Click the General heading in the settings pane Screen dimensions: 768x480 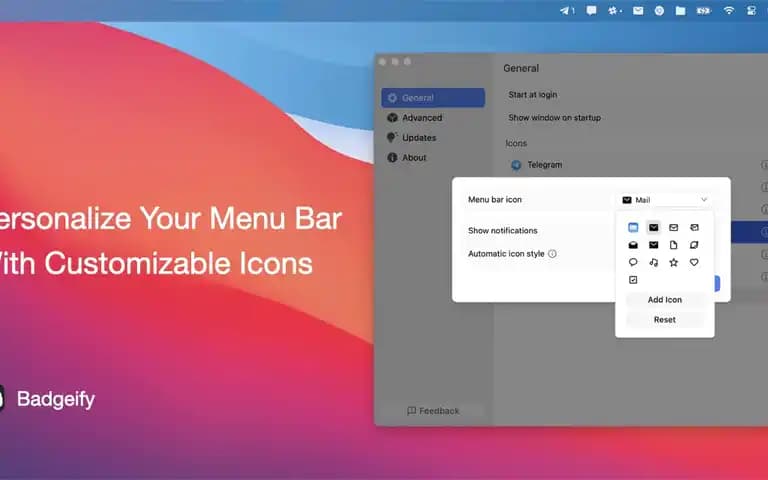point(521,68)
